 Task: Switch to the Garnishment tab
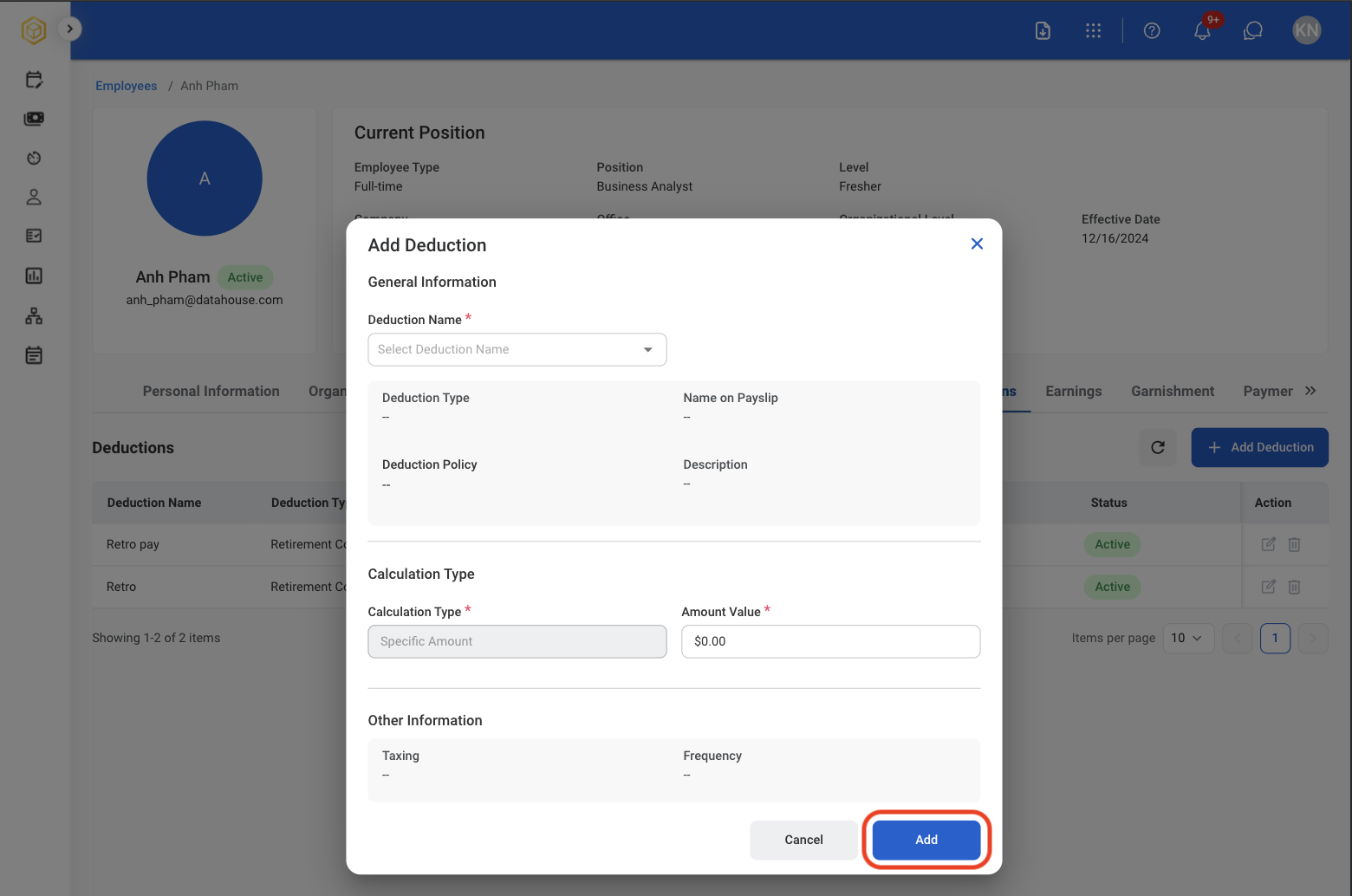1172,391
